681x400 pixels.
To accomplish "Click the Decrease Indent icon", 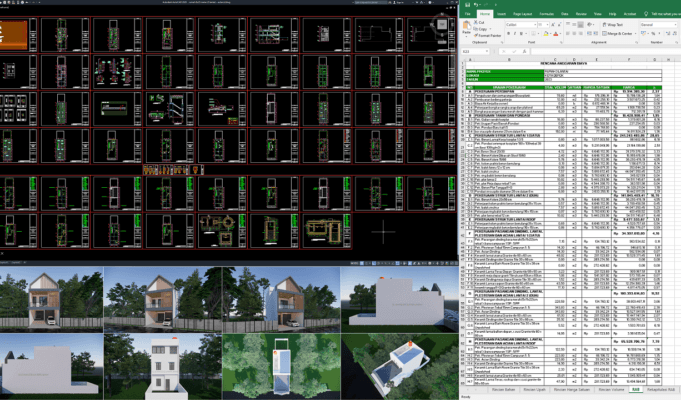I will (589, 33).
